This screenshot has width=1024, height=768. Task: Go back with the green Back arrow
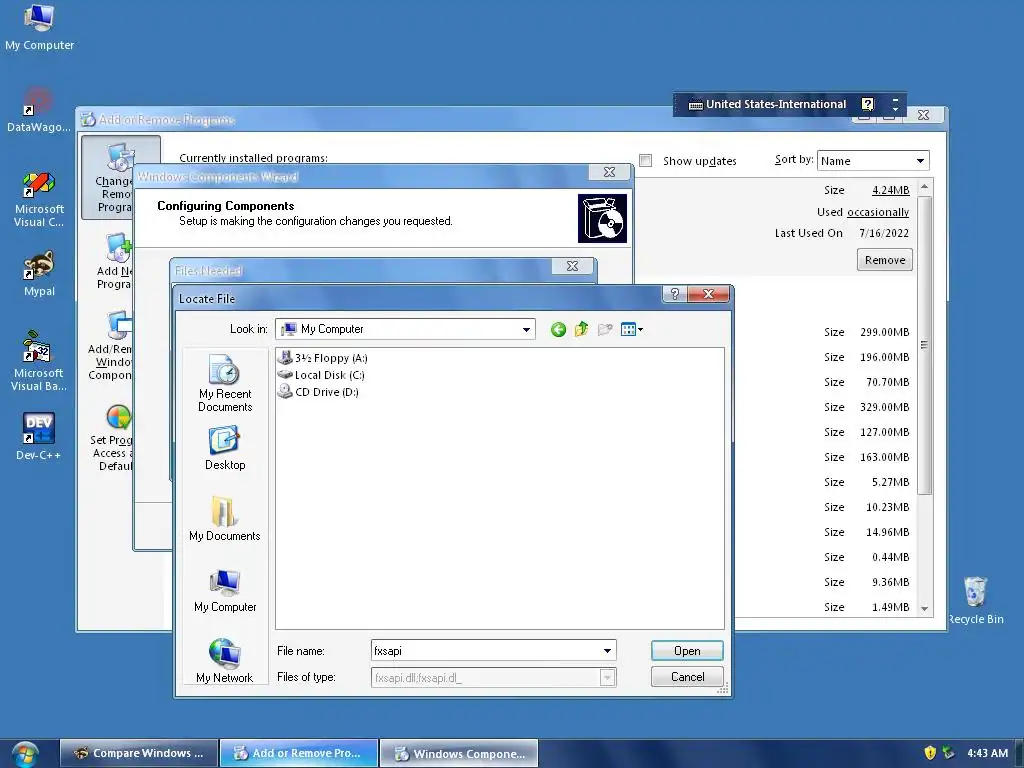click(x=558, y=330)
